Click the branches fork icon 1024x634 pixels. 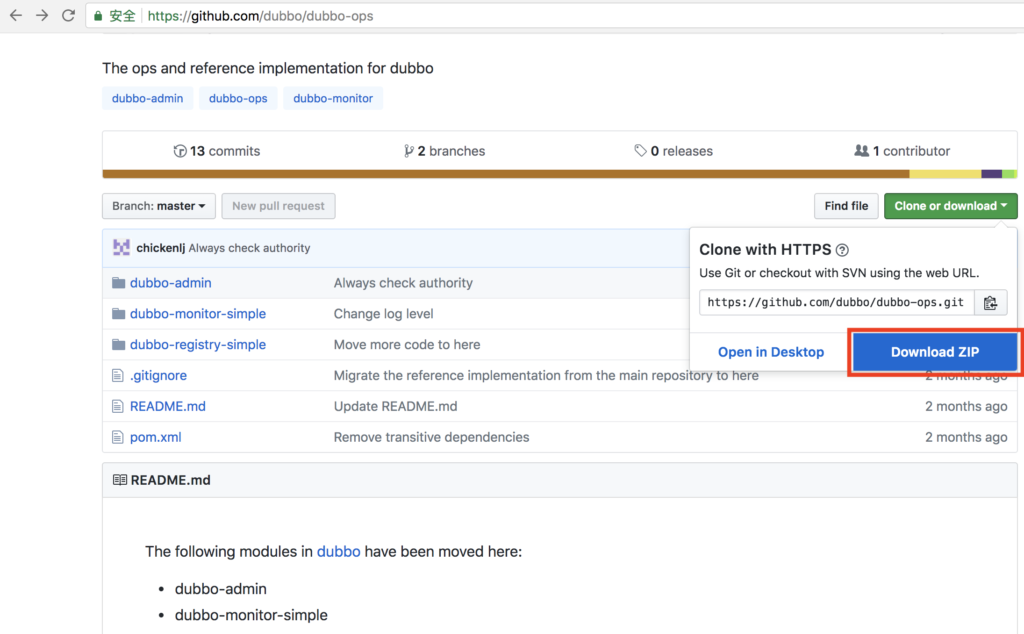click(x=409, y=151)
